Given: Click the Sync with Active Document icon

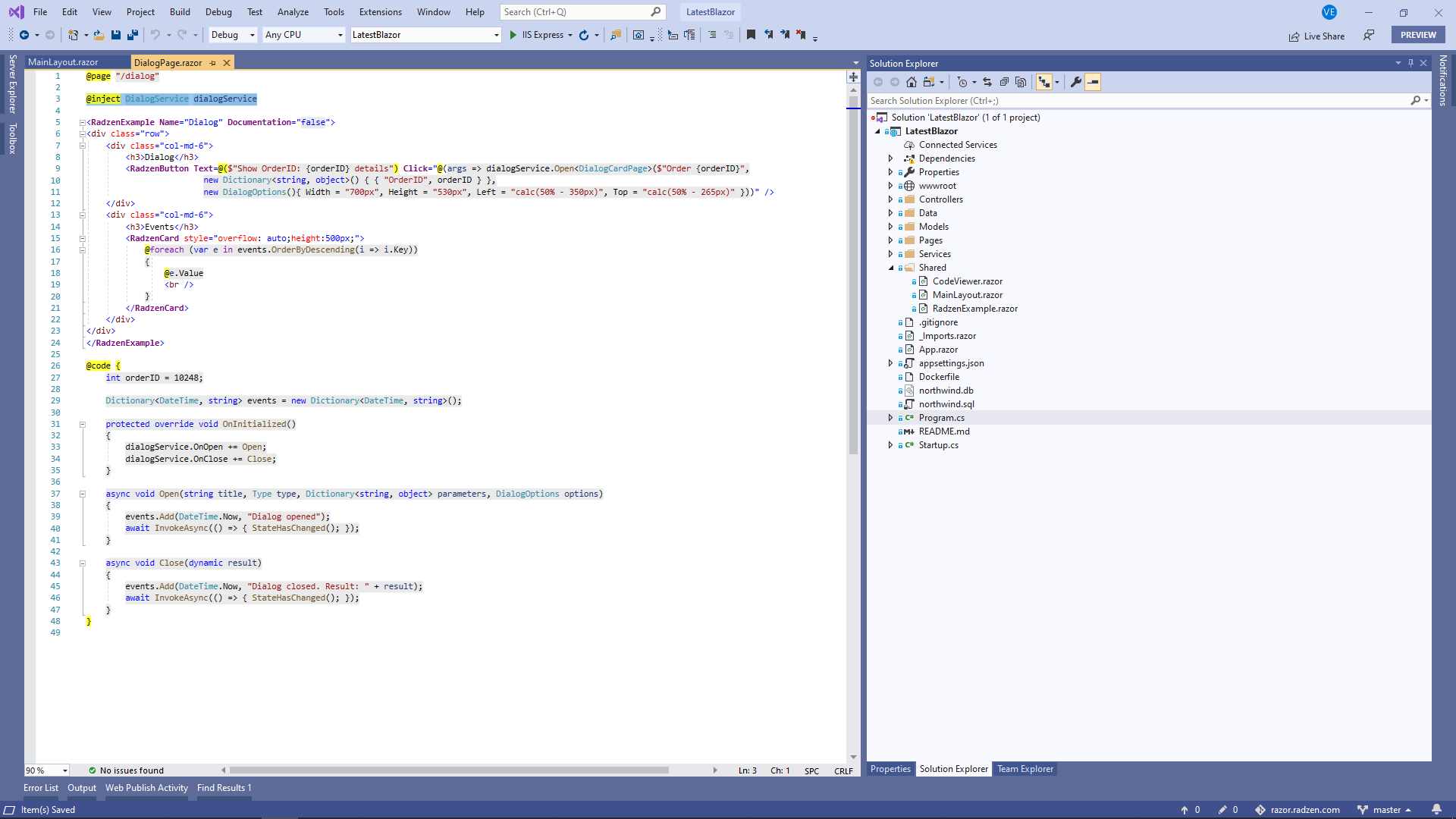Looking at the screenshot, I should 987,82.
